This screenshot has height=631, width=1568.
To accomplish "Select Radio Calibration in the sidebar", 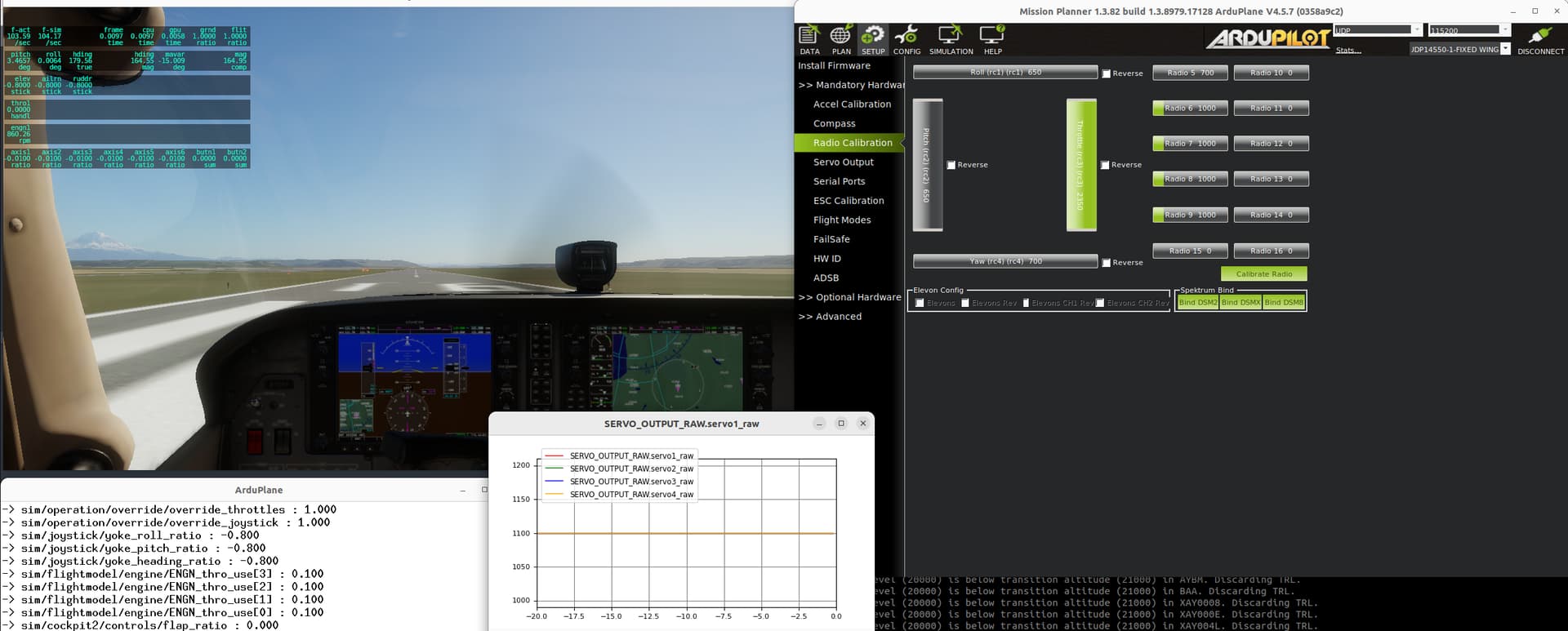I will (849, 143).
